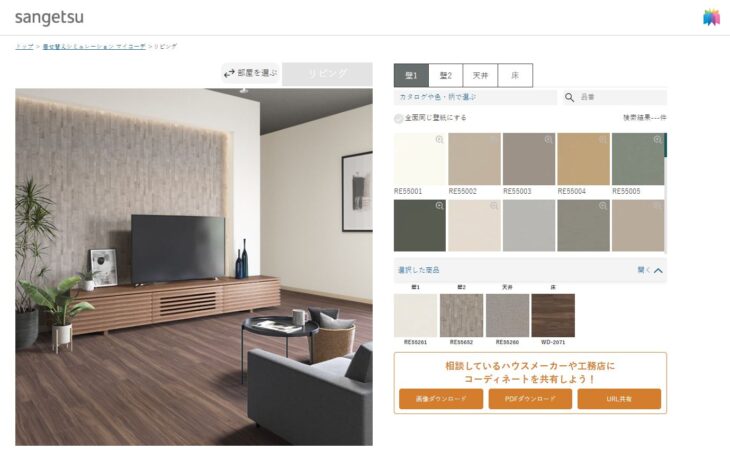Switch to the 壁2 tab
Viewport: 730px width, 450px height.
tap(446, 75)
